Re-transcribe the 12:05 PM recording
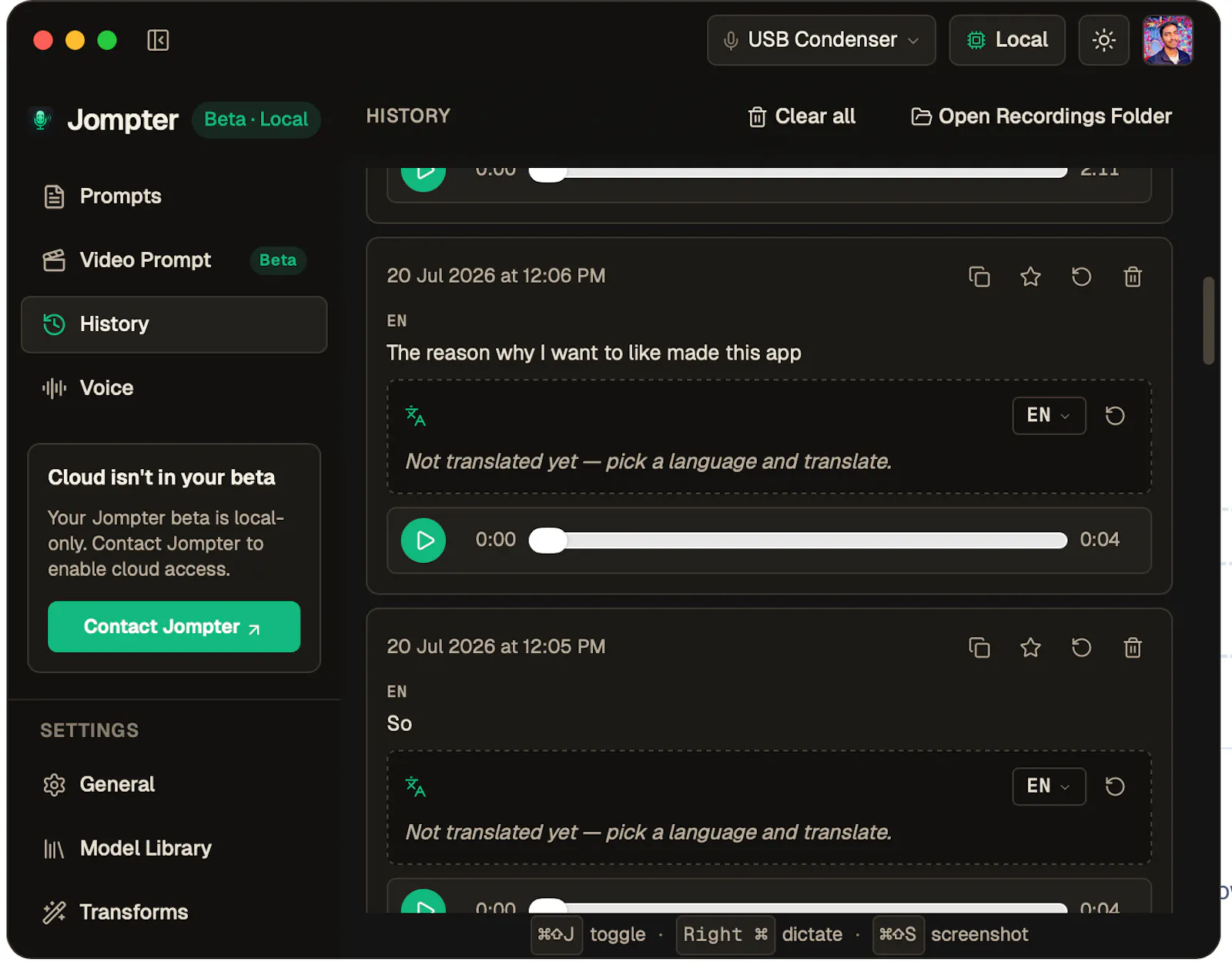This screenshot has height=972, width=1232. [1081, 648]
